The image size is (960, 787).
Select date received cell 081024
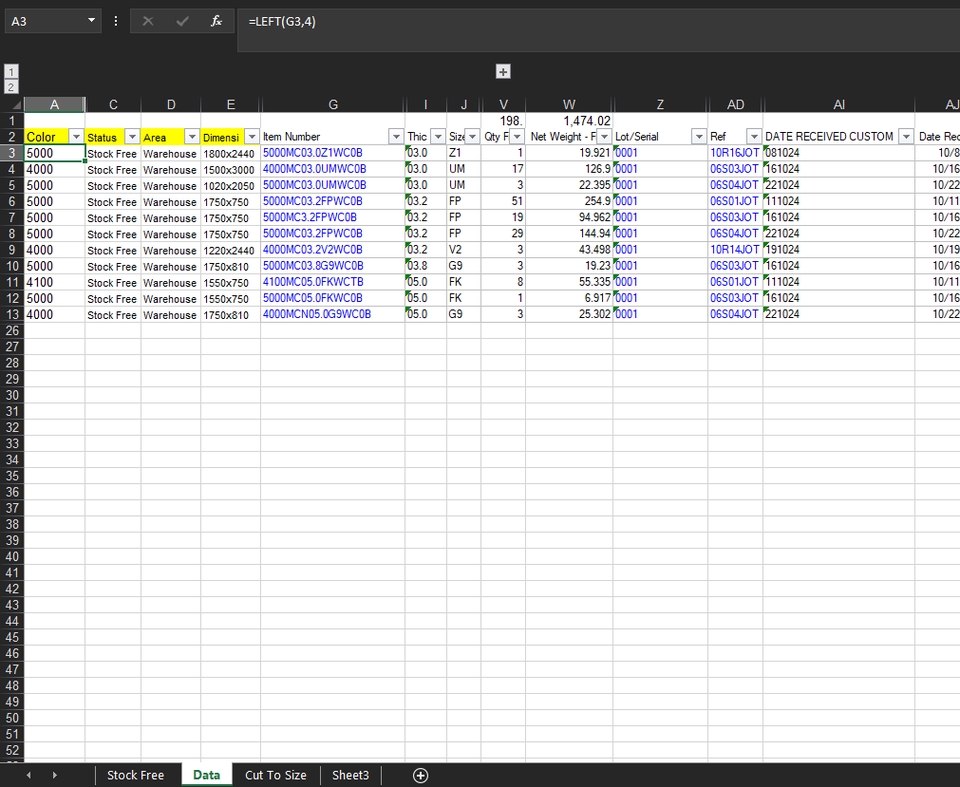click(839, 153)
